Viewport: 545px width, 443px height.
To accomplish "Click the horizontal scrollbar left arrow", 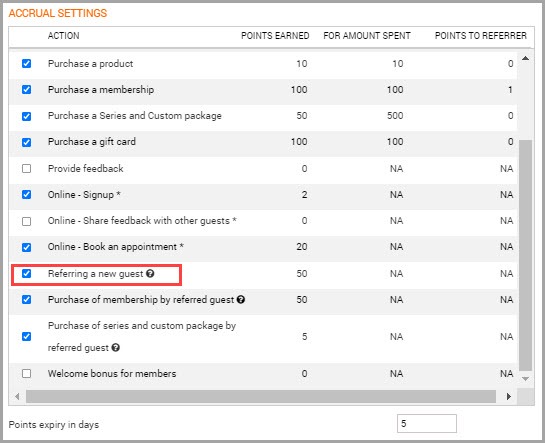I will [x=17, y=396].
